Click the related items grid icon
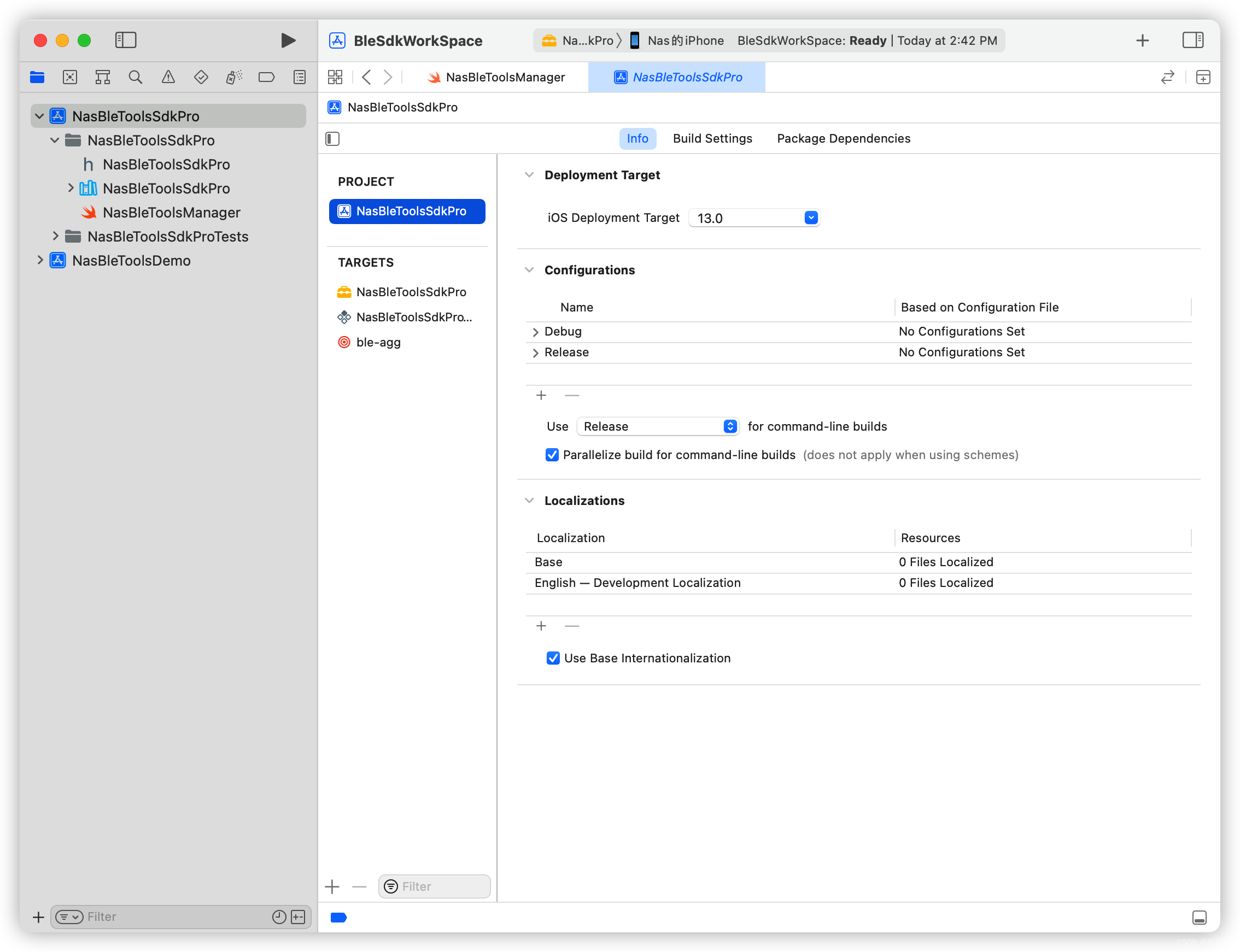This screenshot has width=1240, height=952. pos(335,77)
